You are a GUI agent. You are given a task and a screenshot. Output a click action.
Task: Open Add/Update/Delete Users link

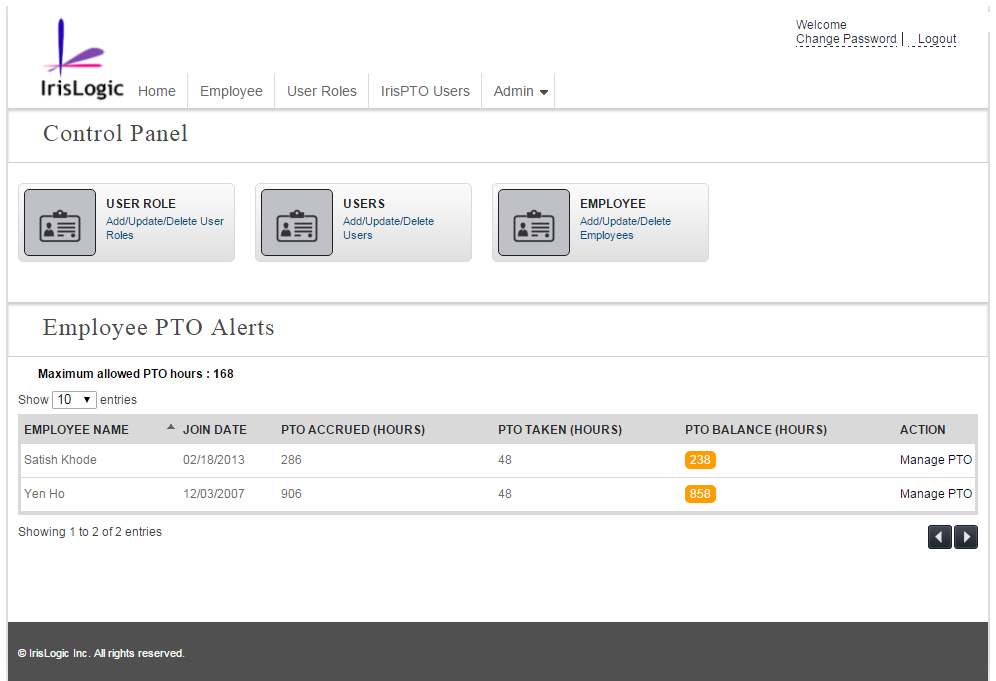click(x=389, y=228)
